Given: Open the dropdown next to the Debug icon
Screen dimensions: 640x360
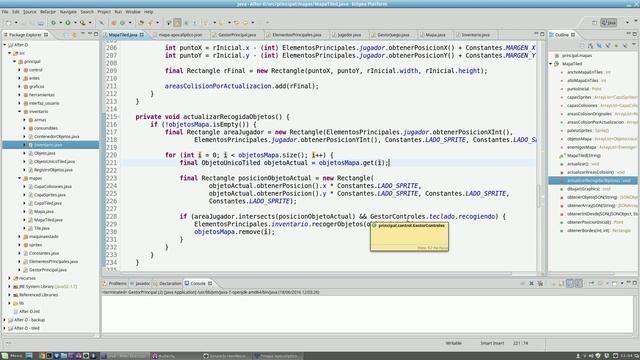Looking at the screenshot, I should point(60,23).
